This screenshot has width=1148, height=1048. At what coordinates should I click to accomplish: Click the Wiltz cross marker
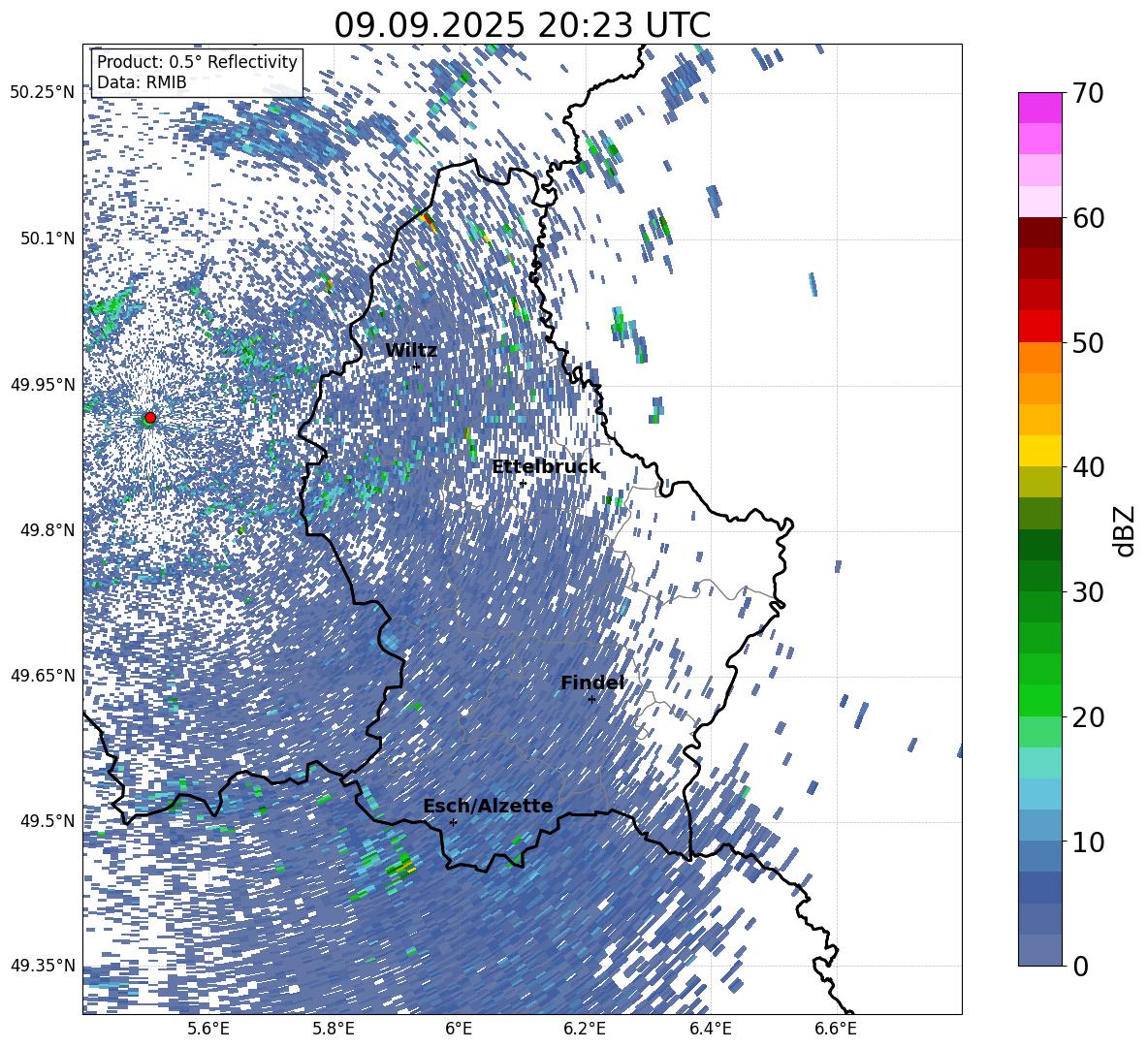click(417, 367)
